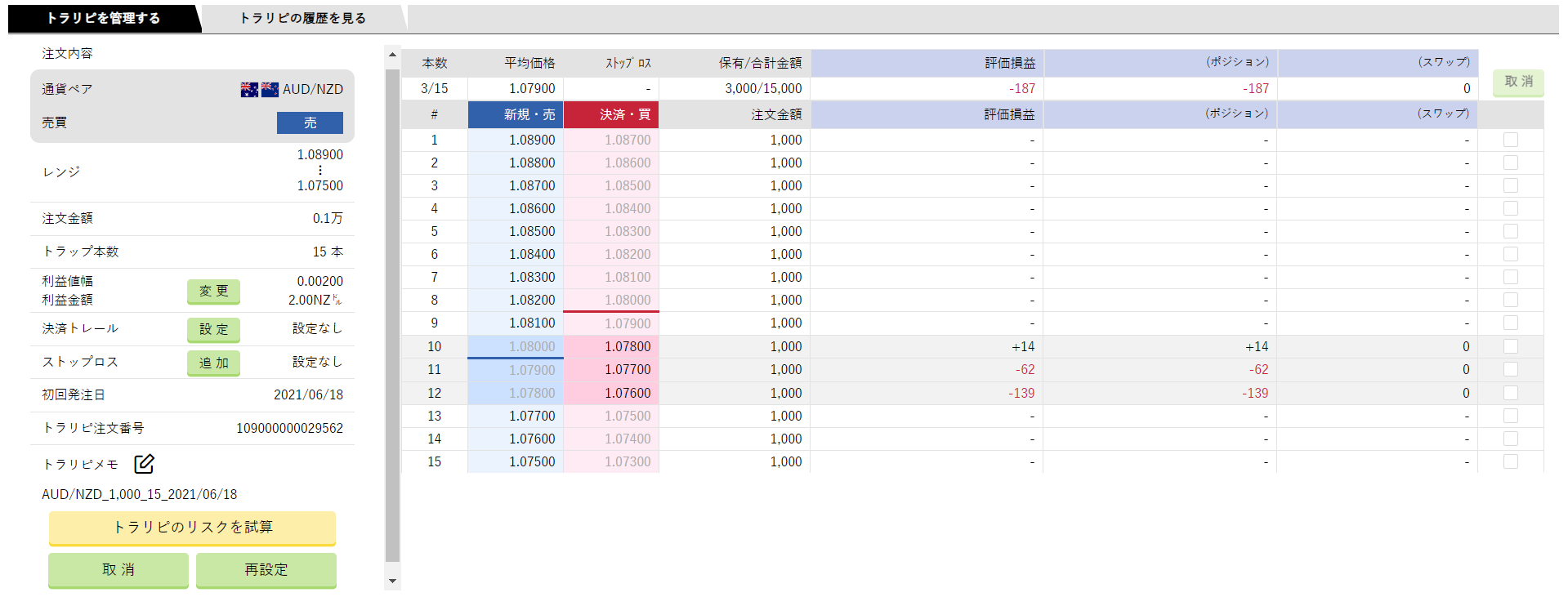Screen dimensions: 1568x597
Task: Click the -139 評価損益 in row 12
Action: [x=1021, y=393]
